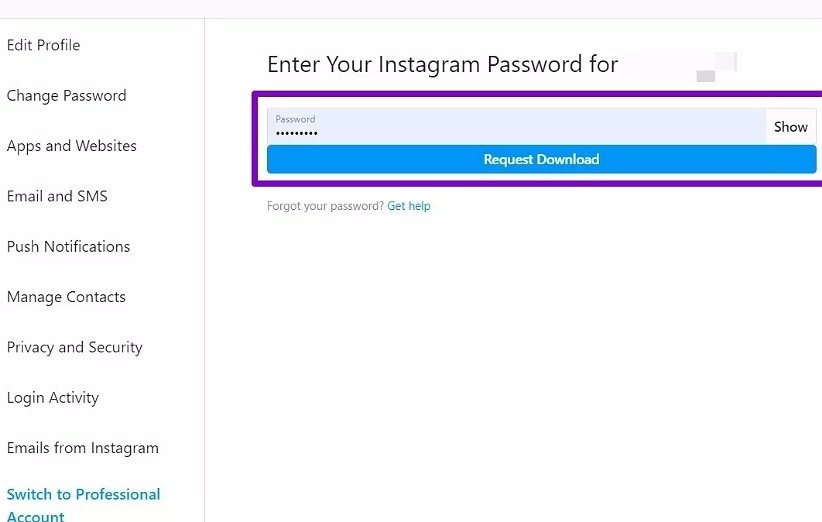Navigate to Push Notifications settings
Image resolution: width=822 pixels, height=522 pixels.
coord(68,246)
